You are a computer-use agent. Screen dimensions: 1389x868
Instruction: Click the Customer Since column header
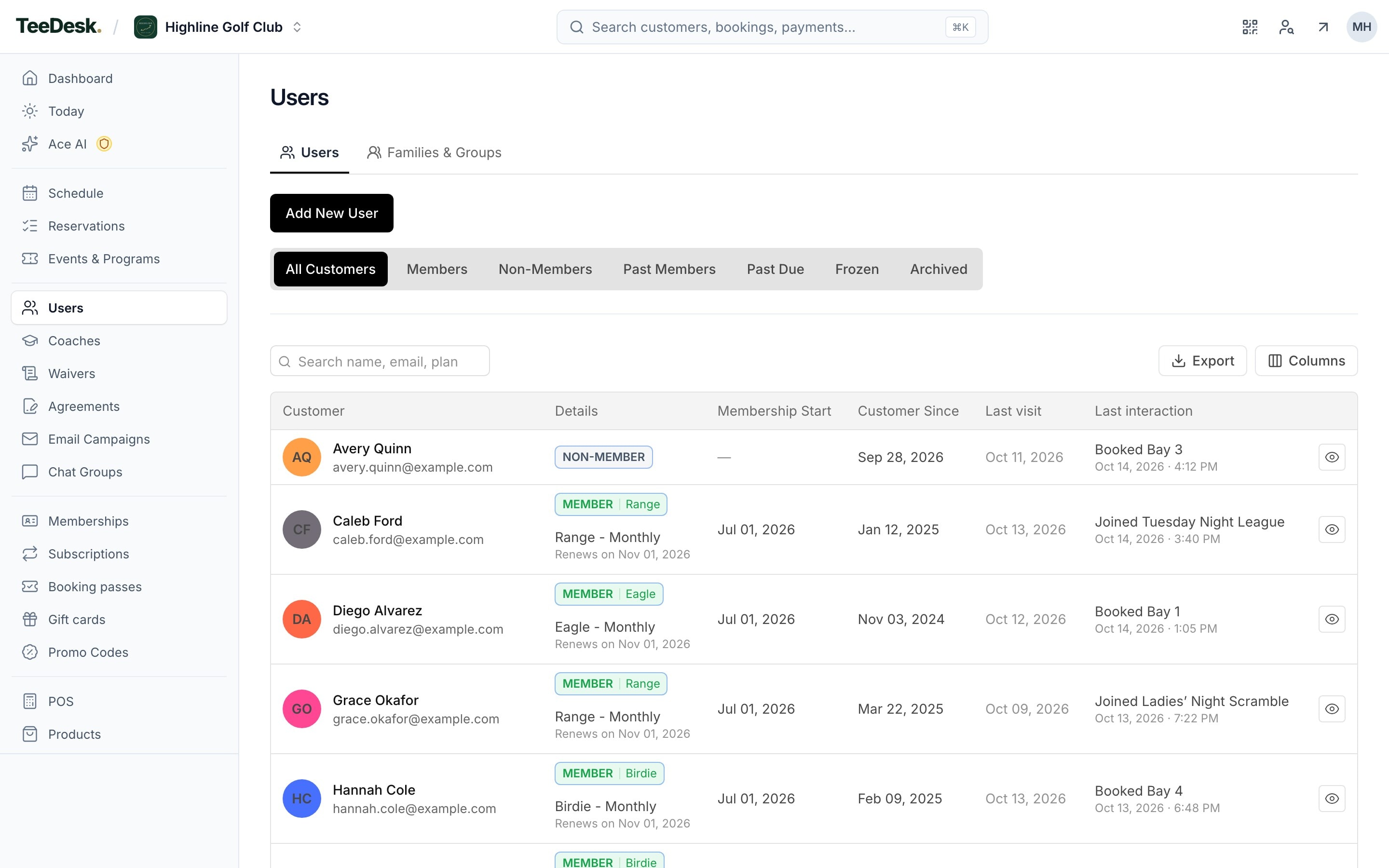[x=908, y=411]
